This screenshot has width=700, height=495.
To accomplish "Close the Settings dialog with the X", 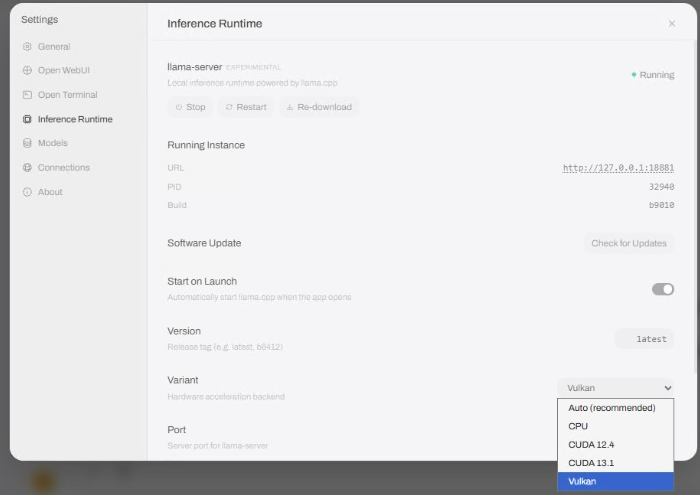I will pyautogui.click(x=672, y=24).
